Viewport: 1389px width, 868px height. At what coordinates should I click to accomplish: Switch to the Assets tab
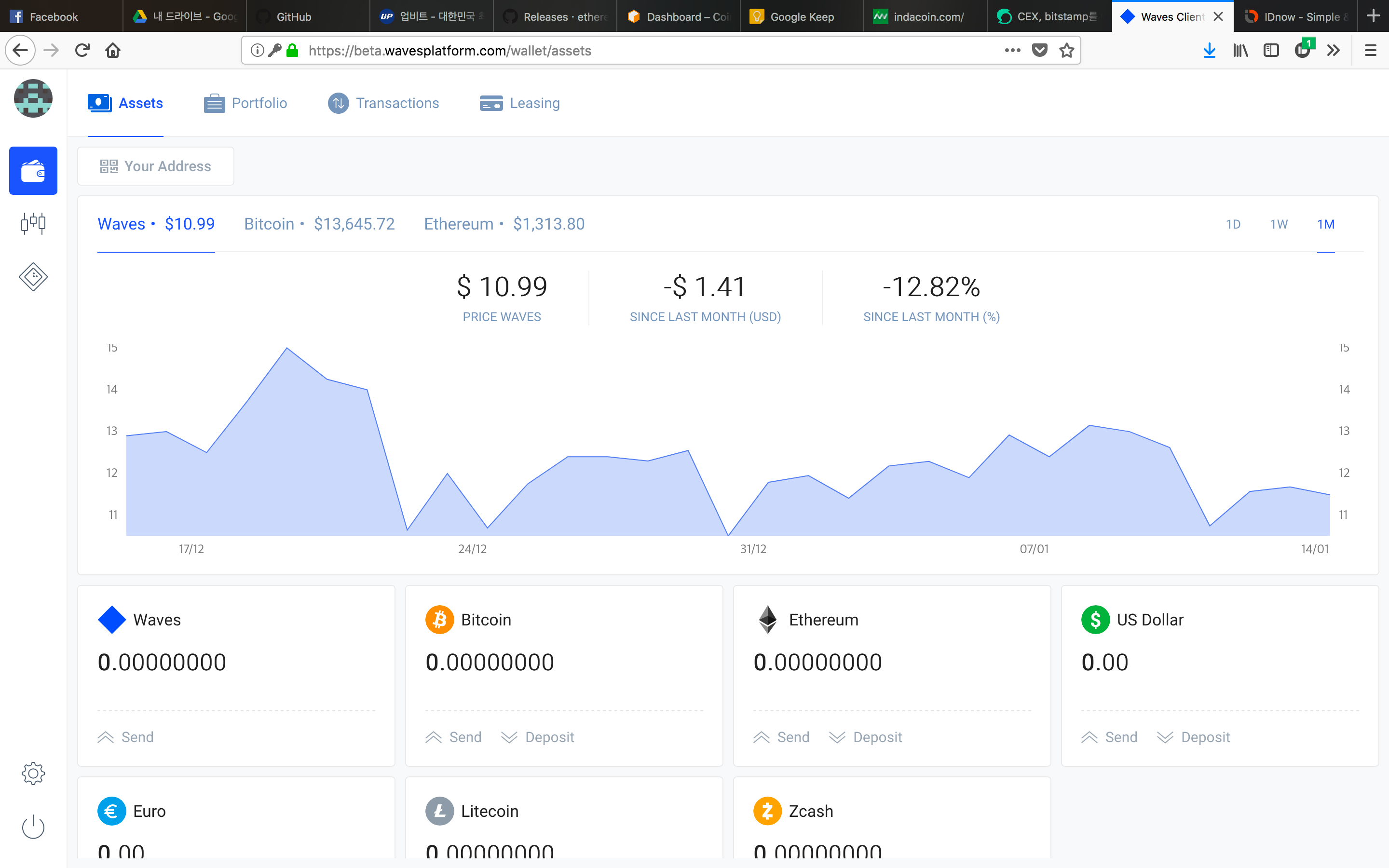125,103
